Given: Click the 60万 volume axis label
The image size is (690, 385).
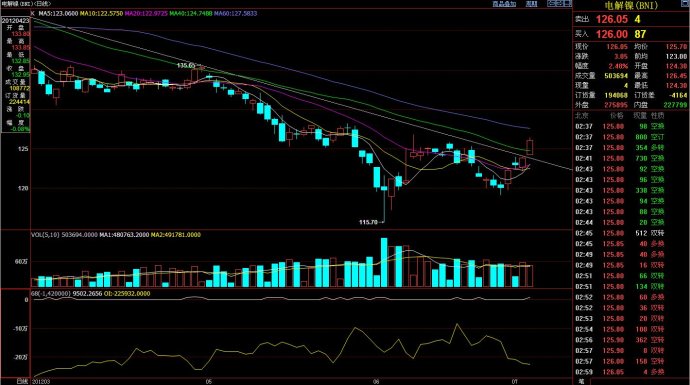Looking at the screenshot, I should pyautogui.click(x=22, y=261).
